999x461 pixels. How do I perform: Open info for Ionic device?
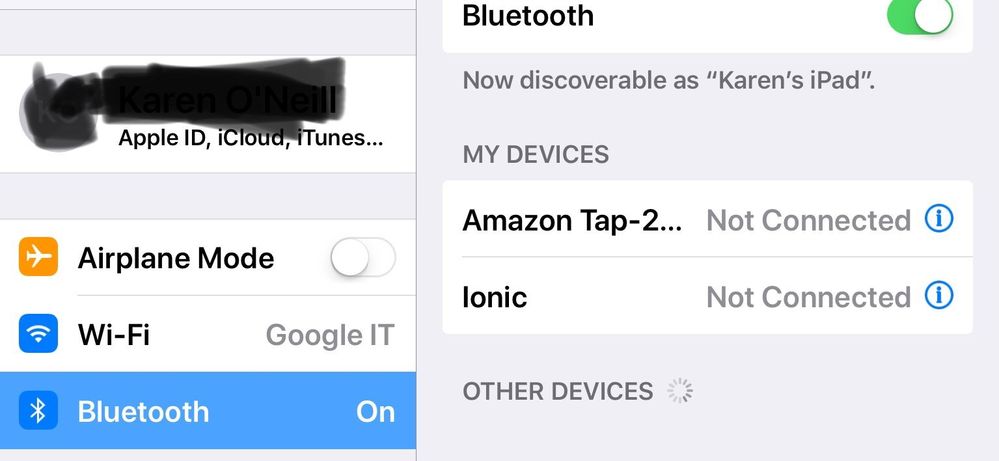939,295
